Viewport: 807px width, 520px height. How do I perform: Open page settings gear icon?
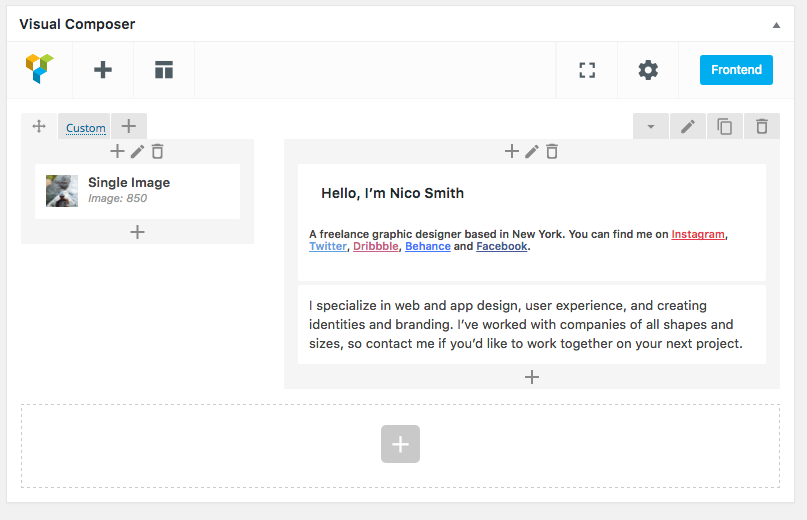click(648, 70)
